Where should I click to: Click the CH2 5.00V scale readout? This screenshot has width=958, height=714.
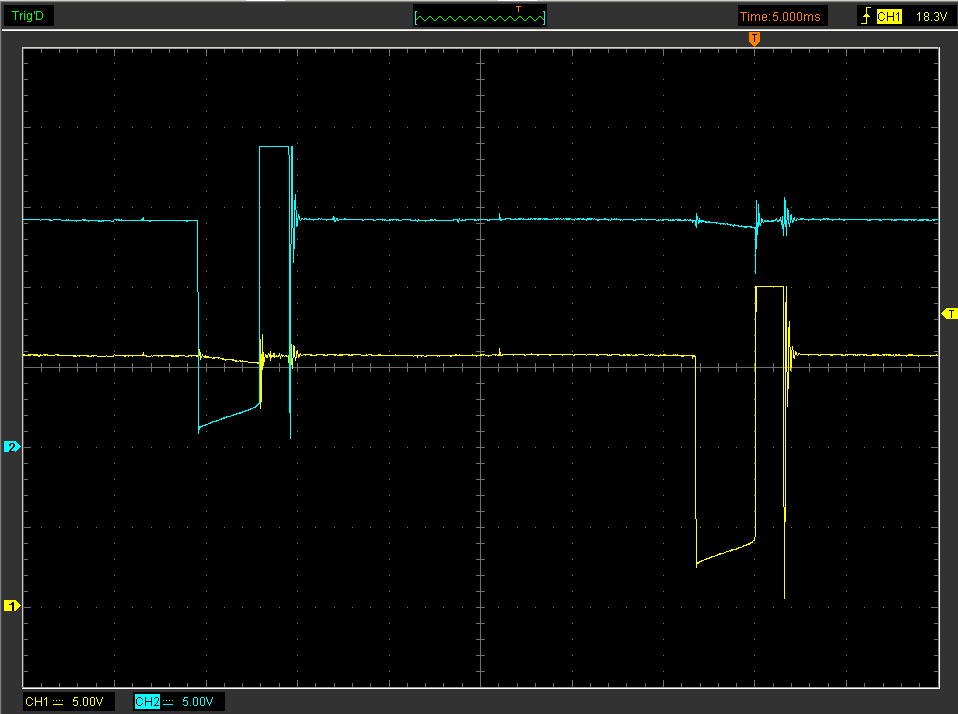click(197, 702)
